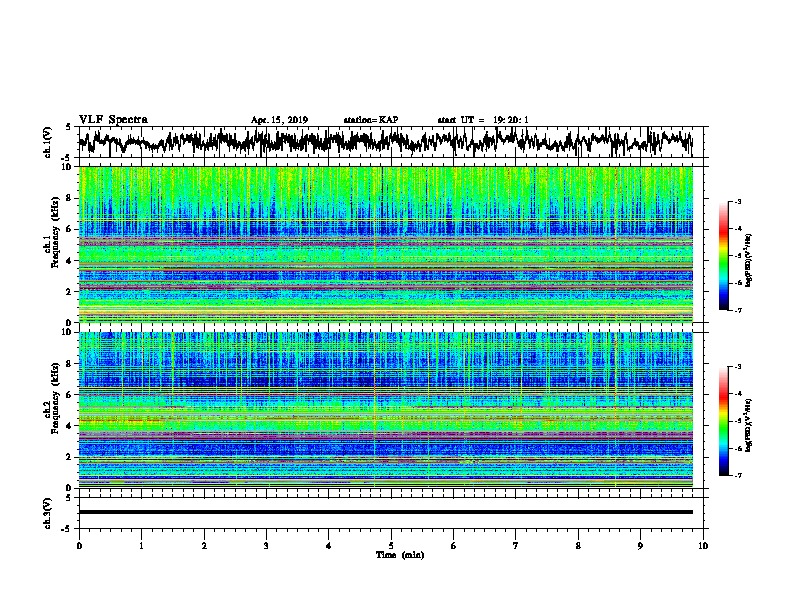Click time-axis tick label "5"
This screenshot has width=792, height=612.
pos(391,546)
